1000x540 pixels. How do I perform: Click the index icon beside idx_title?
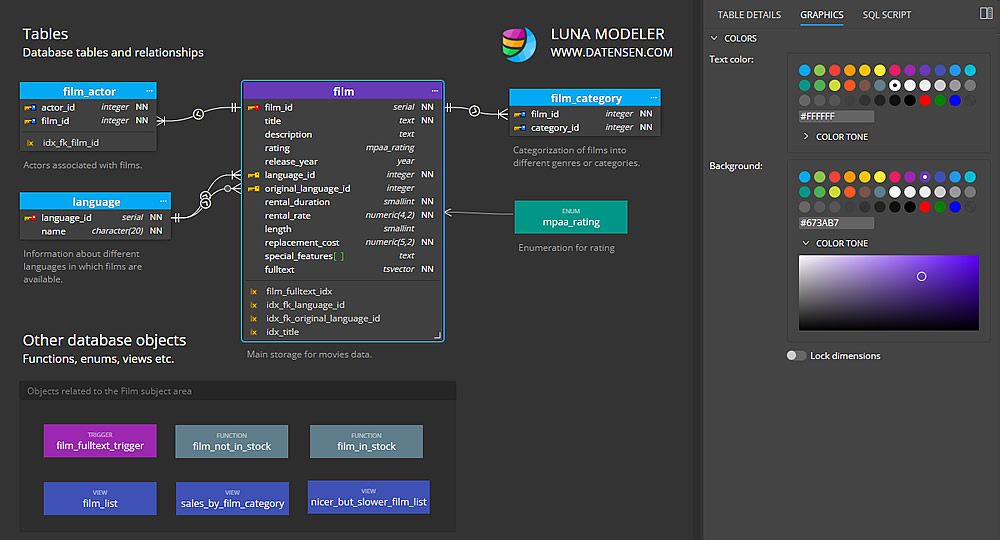pos(254,332)
